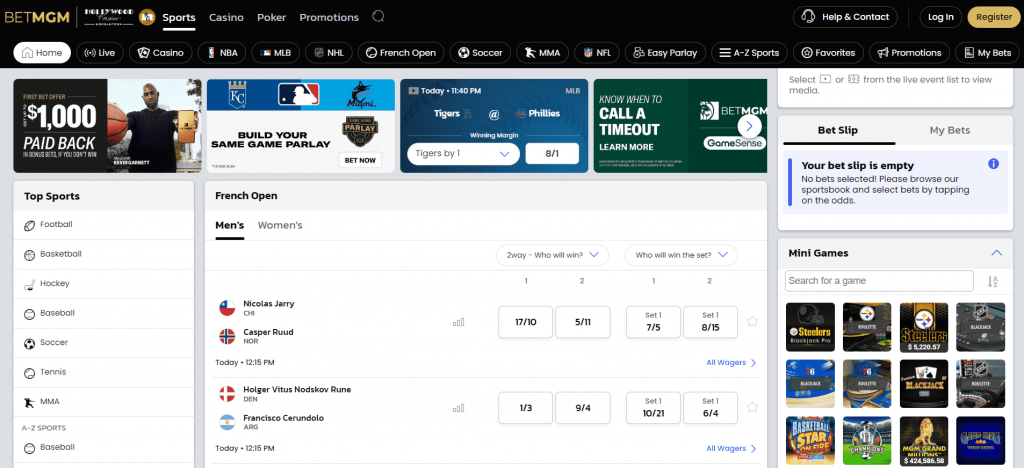Screen dimensions: 1024x468
Task: Open stats icon for Rune vs Cerundolo
Action: pos(458,408)
